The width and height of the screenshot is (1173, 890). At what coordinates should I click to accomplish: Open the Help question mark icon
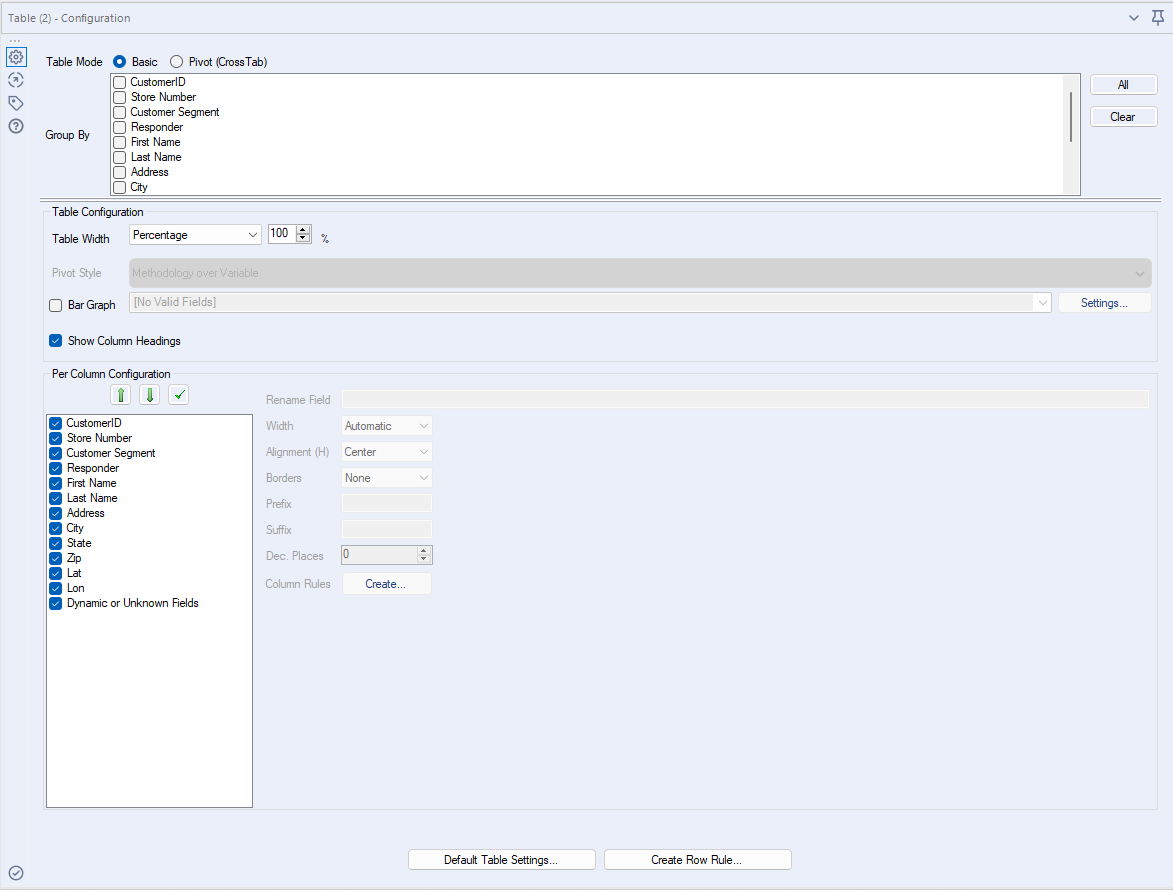(16, 126)
